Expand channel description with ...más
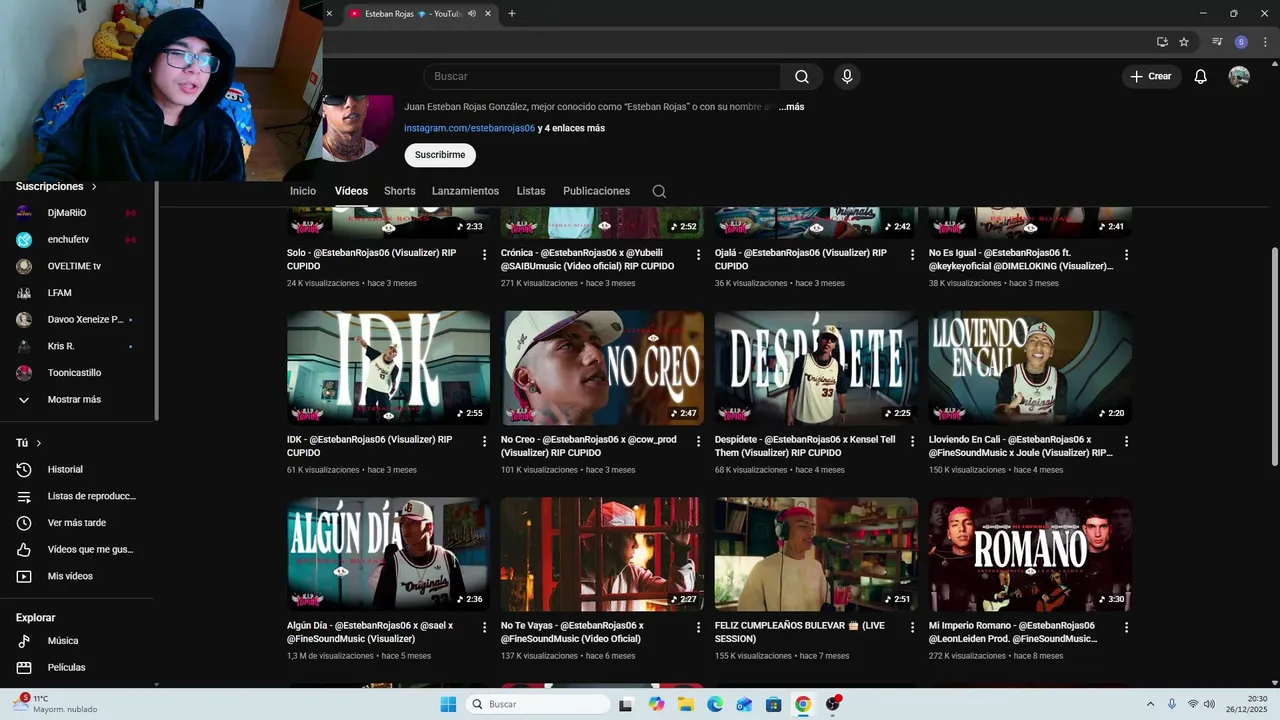This screenshot has height=720, width=1280. [791, 107]
